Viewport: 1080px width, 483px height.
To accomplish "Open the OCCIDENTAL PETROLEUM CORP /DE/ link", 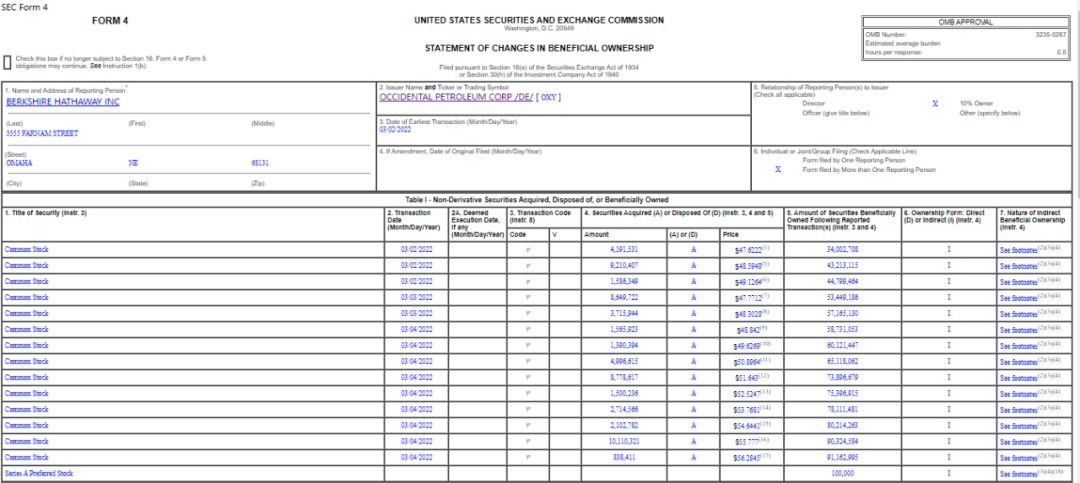I will [x=456, y=97].
